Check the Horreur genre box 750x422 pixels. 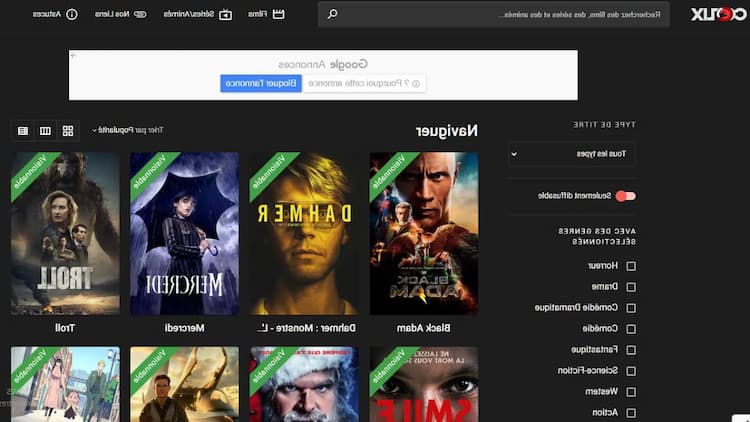click(x=631, y=266)
